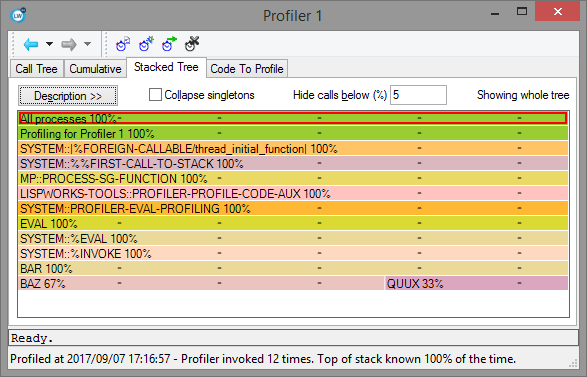
Task: Switch to the Call Tree tab
Action: pos(36,69)
